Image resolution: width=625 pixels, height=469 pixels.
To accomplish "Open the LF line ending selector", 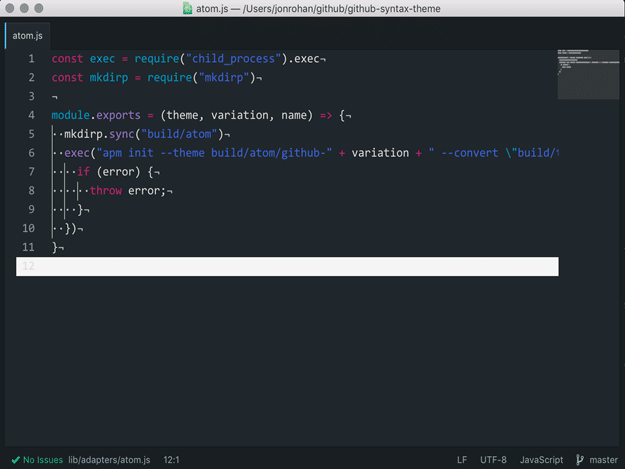I will [462, 460].
